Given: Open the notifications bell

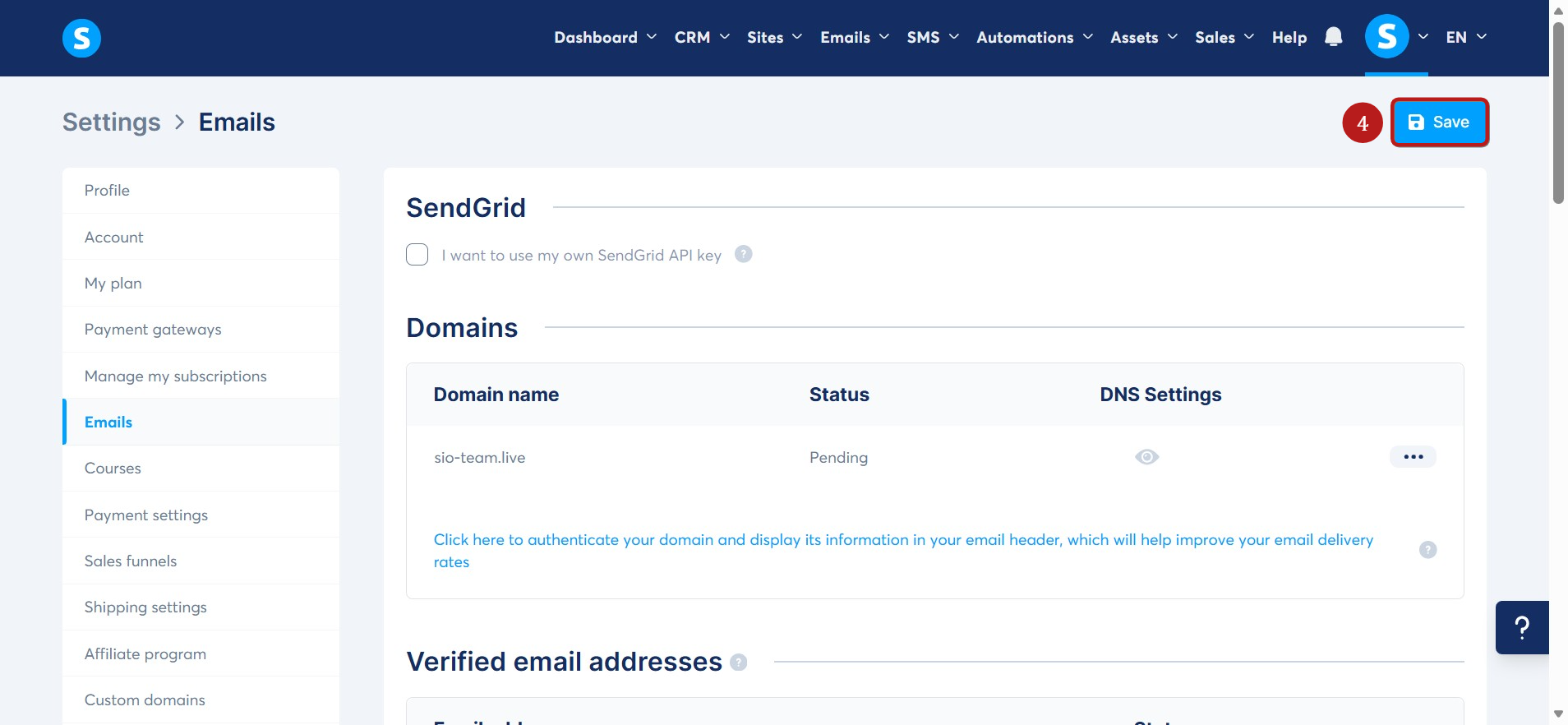Looking at the screenshot, I should click(1334, 37).
